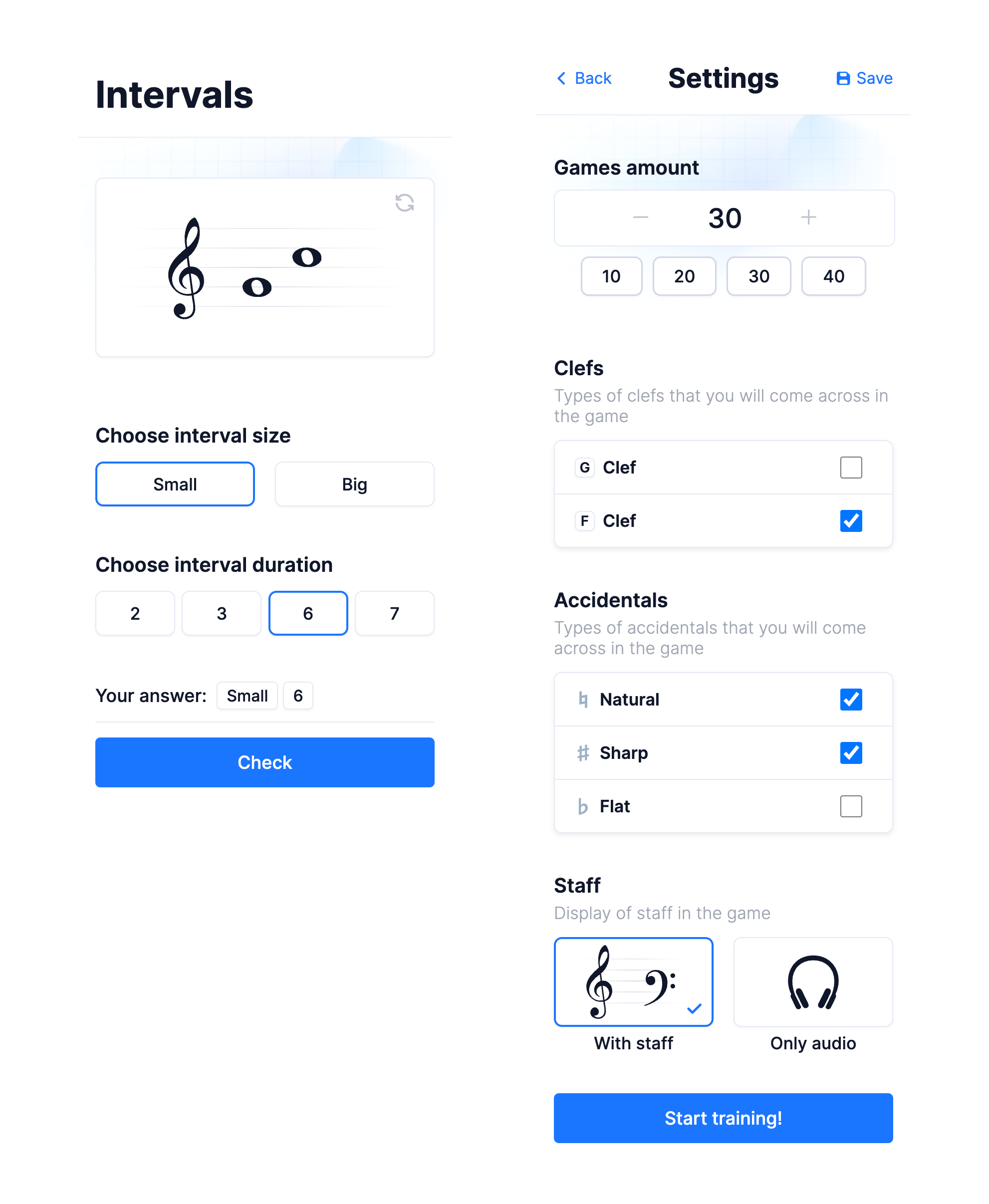Image resolution: width=989 pixels, height=1204 pixels.
Task: Disable the F Clef checkbox
Action: [851, 520]
